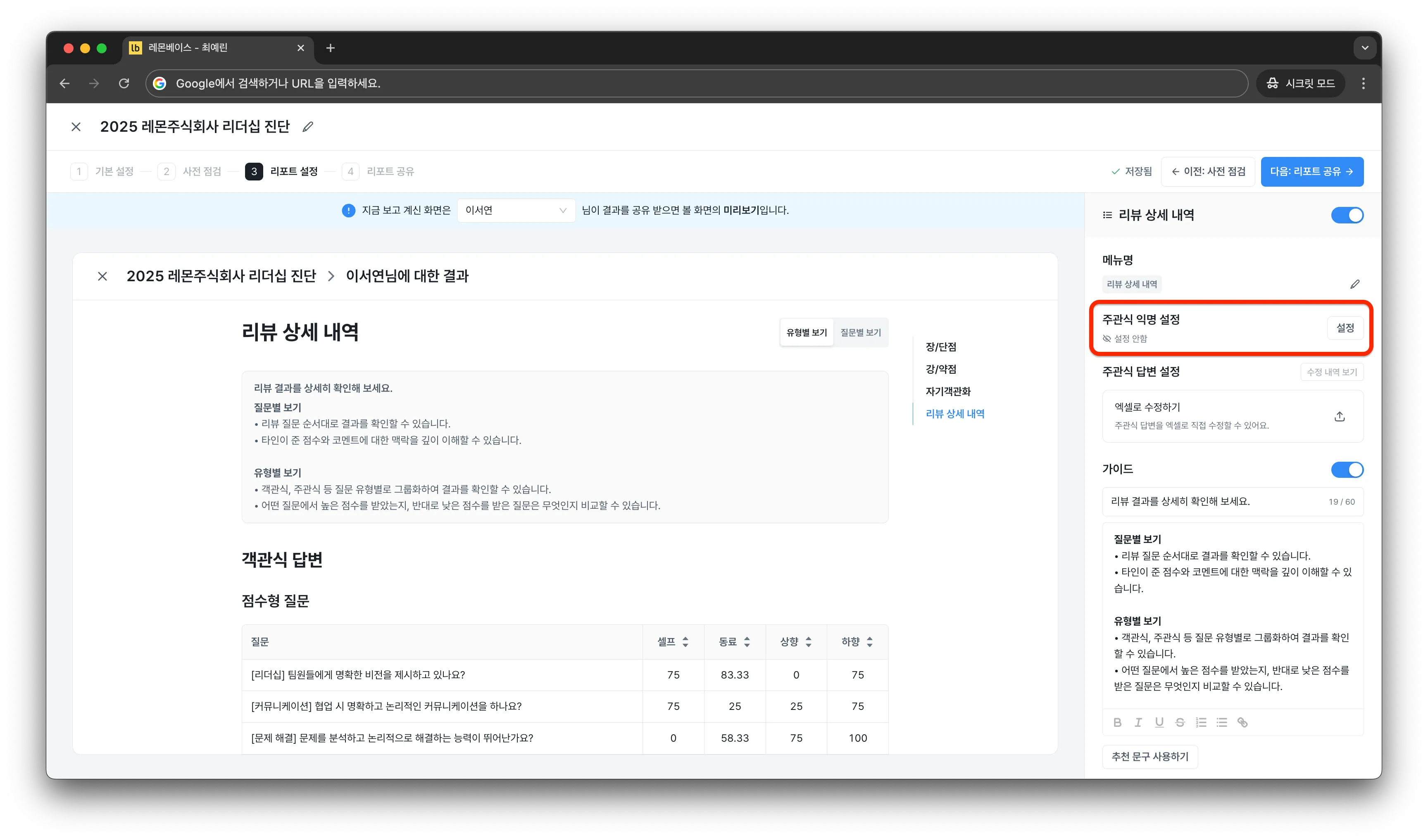Switch to 유형별 보기 tab

(807, 333)
